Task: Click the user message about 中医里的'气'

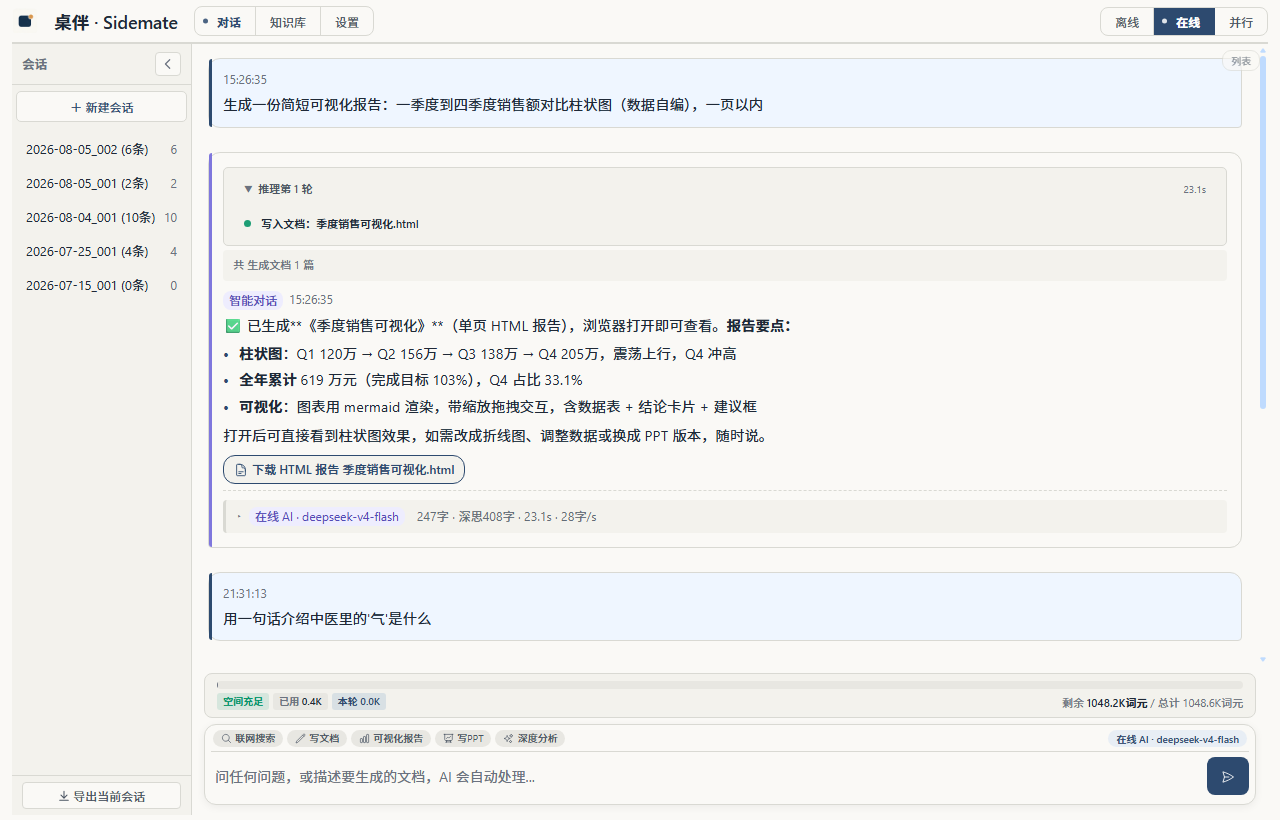Action: (x=725, y=606)
